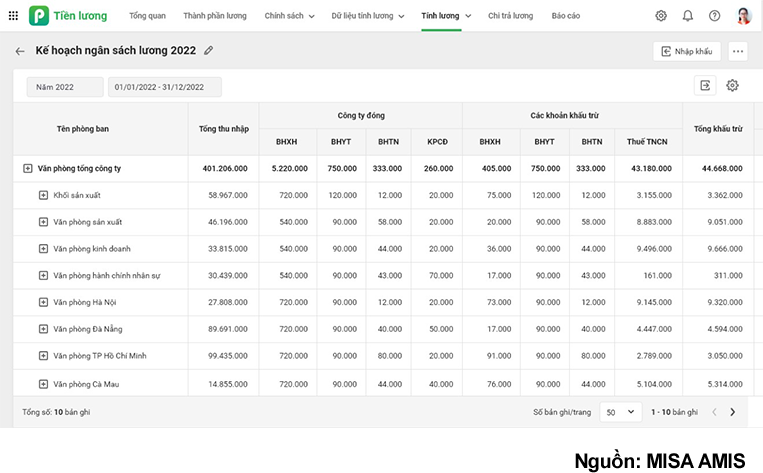Open the notifications bell
The height and width of the screenshot is (473, 763).
point(688,16)
